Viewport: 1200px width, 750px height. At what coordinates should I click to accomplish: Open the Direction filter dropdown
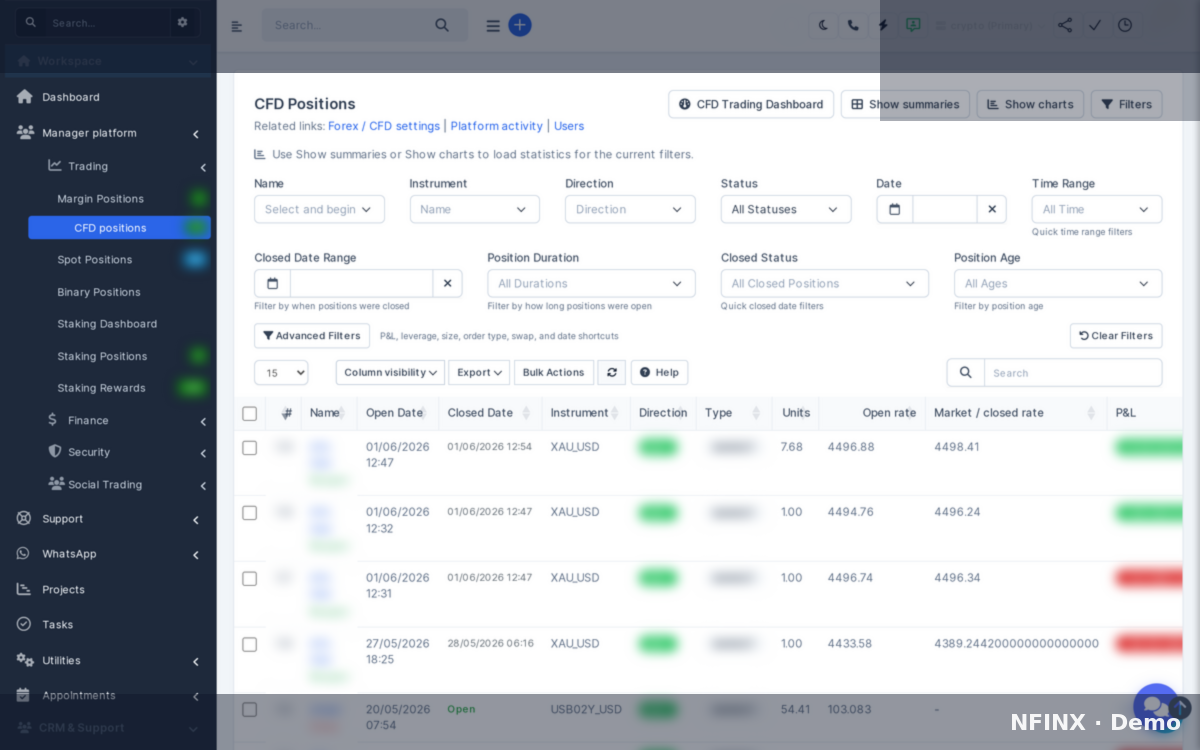point(630,209)
